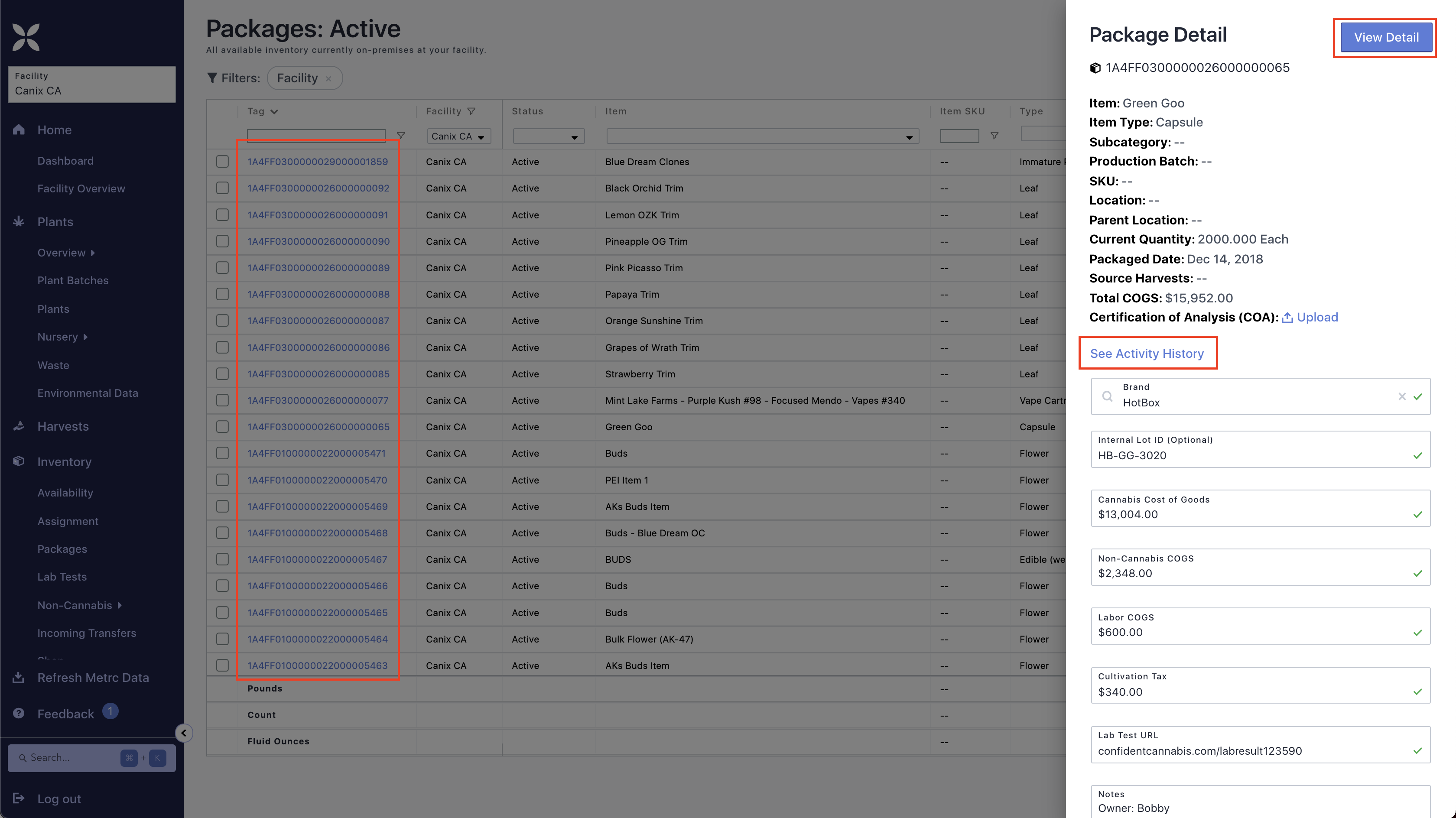Go to Incoming Transfers menu item
The width and height of the screenshot is (1456, 818).
(x=87, y=633)
